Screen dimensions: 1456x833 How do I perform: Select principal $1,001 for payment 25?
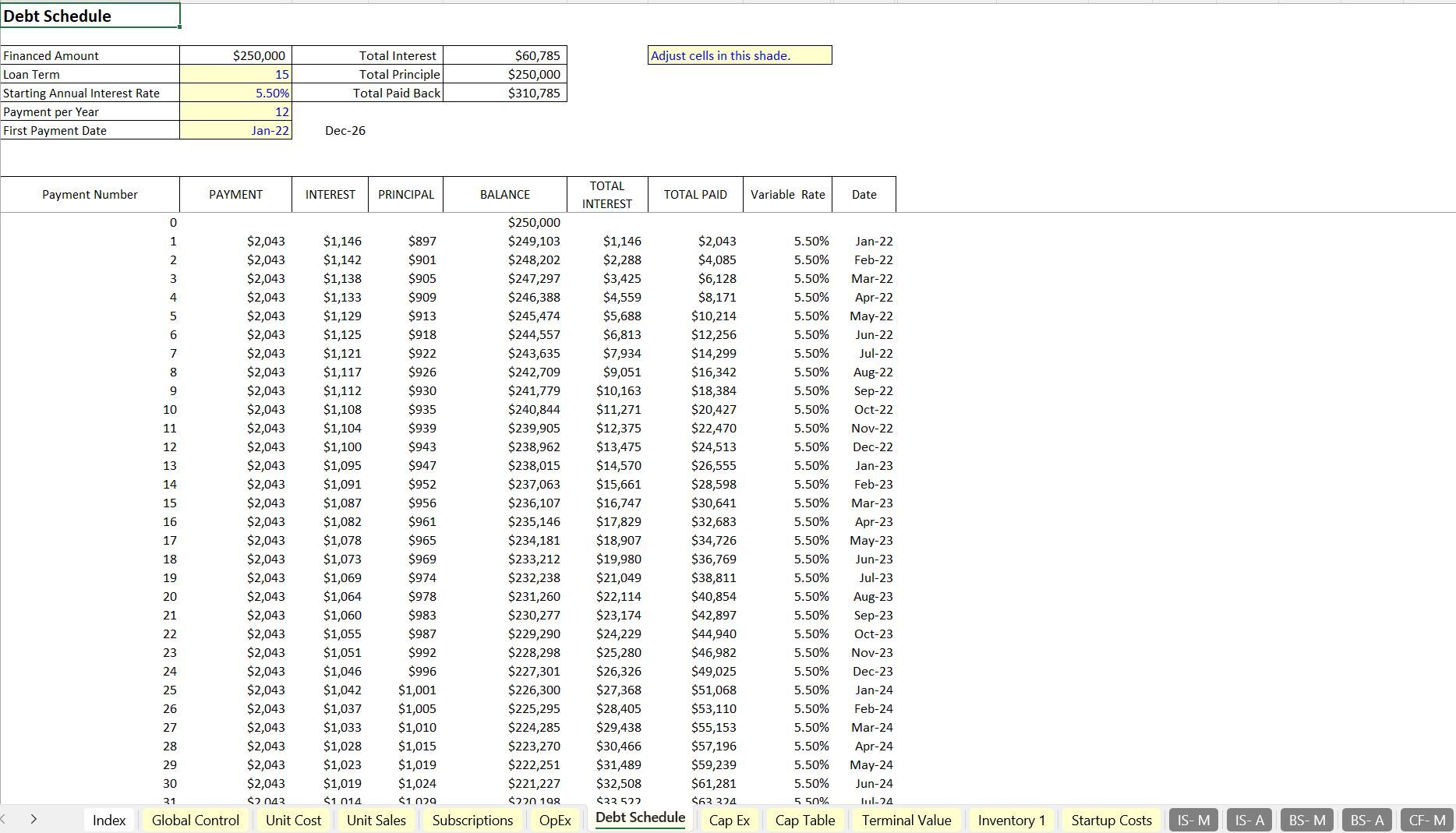(405, 690)
